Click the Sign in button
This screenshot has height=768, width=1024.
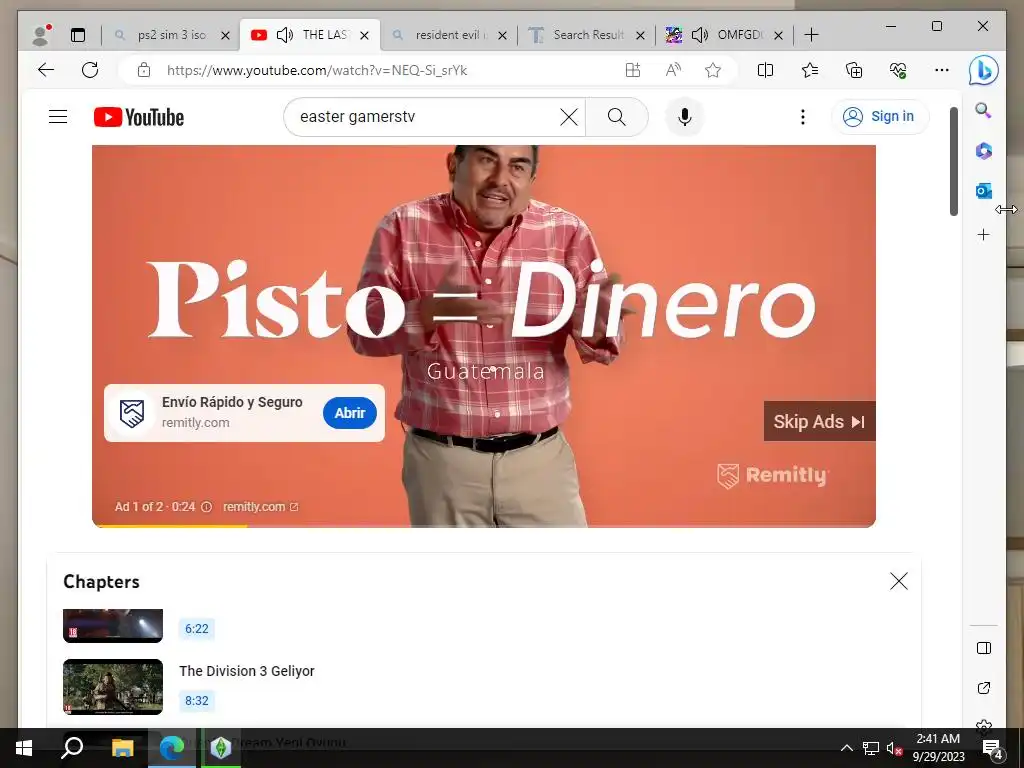tap(880, 117)
